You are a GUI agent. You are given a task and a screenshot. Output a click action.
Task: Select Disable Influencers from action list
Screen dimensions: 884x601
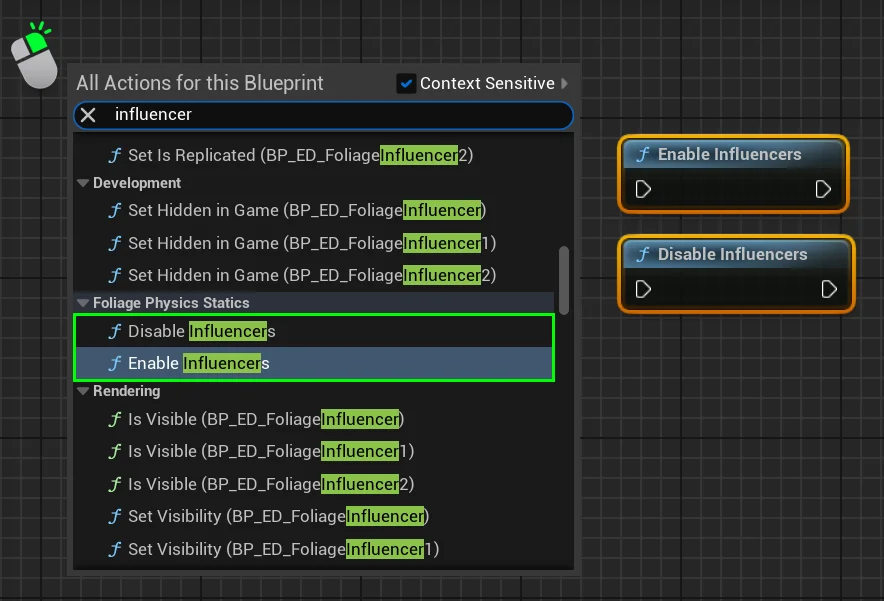201,331
